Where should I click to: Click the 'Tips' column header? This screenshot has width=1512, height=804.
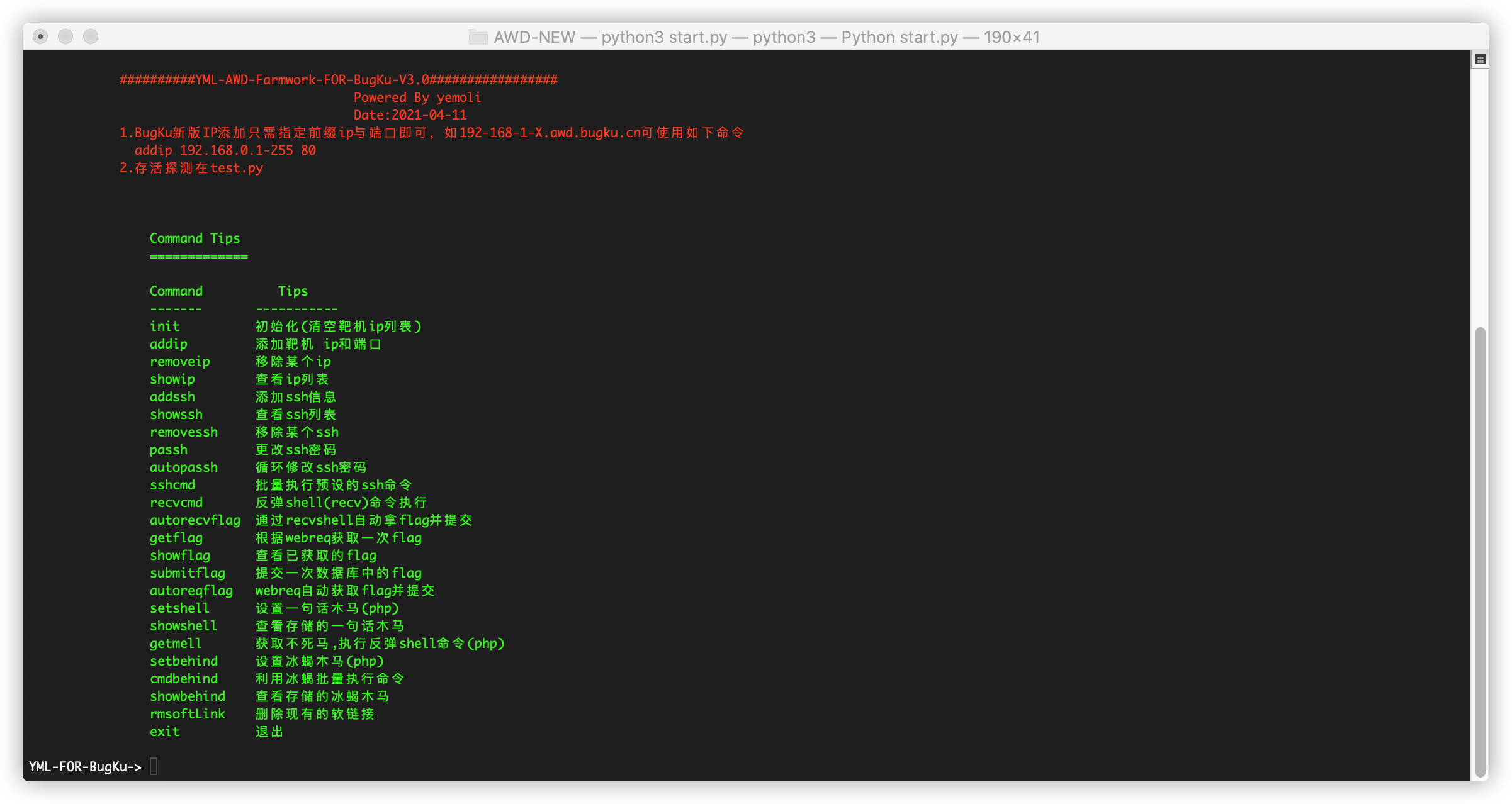pos(293,291)
